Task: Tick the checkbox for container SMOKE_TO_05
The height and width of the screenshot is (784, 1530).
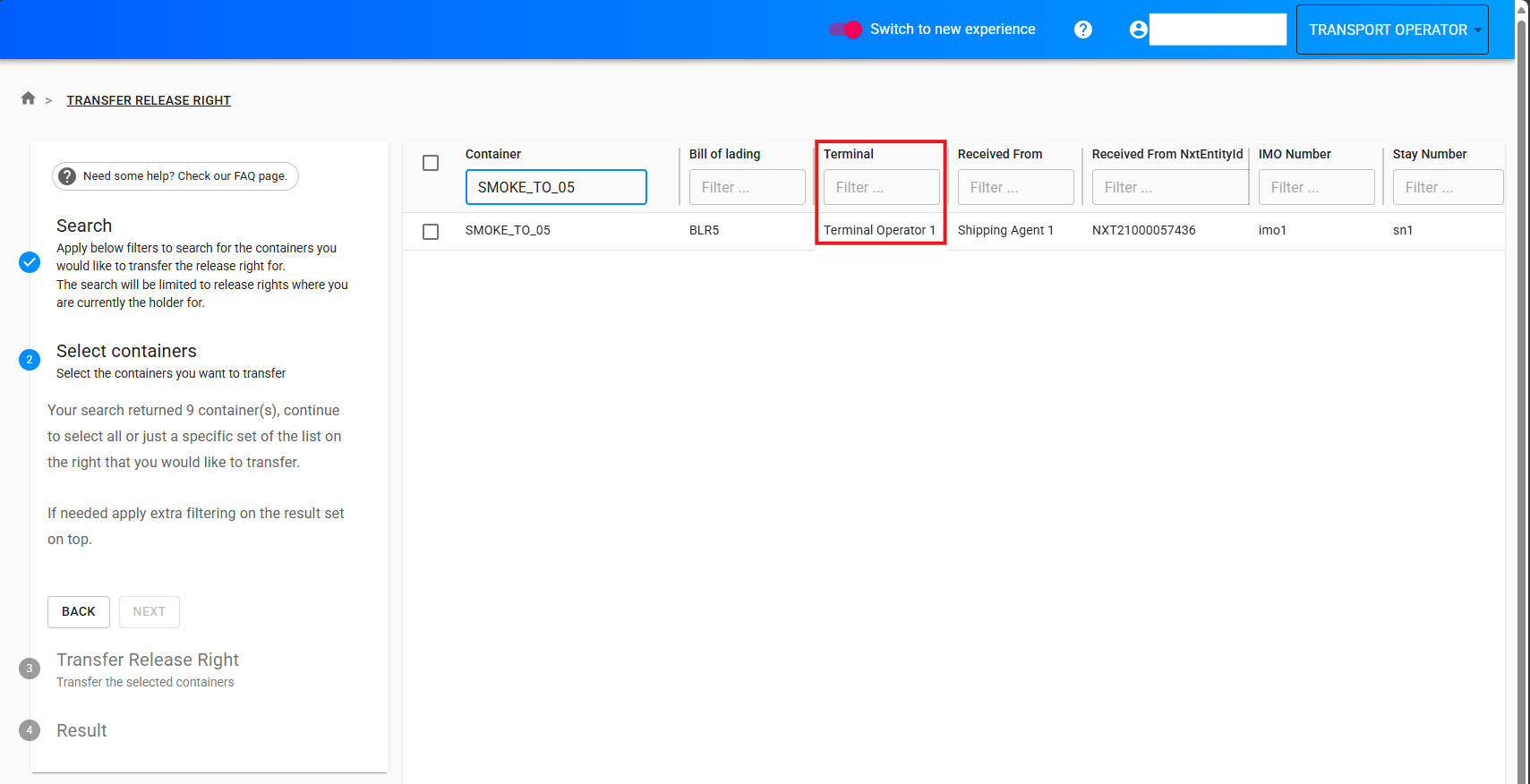Action: click(x=431, y=232)
